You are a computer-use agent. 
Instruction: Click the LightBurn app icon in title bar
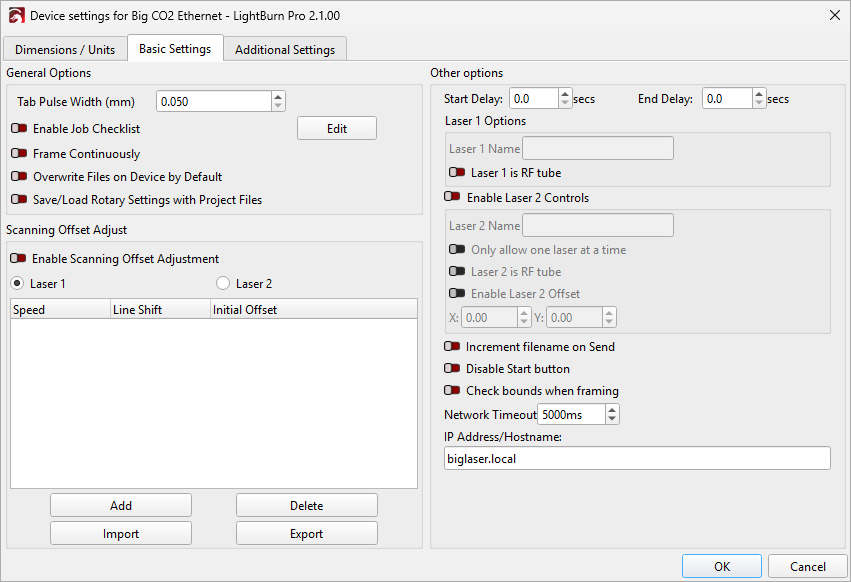(x=14, y=15)
